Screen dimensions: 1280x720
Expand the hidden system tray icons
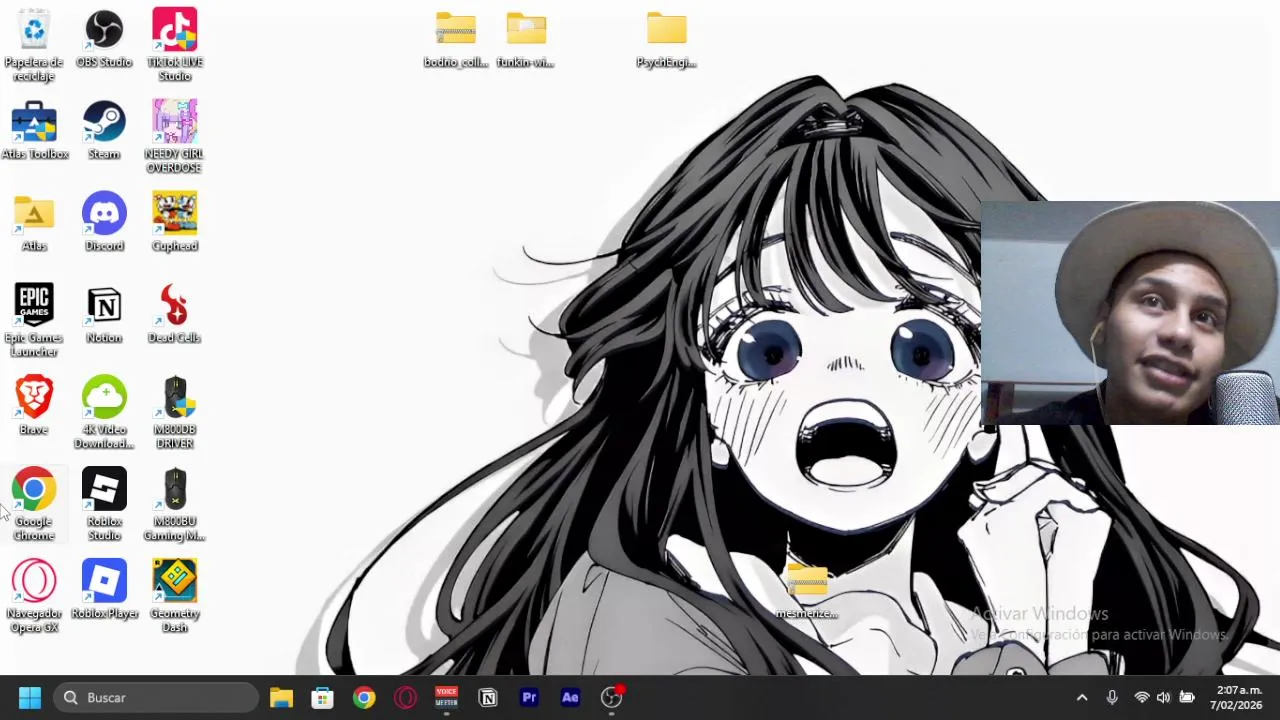(x=1081, y=697)
